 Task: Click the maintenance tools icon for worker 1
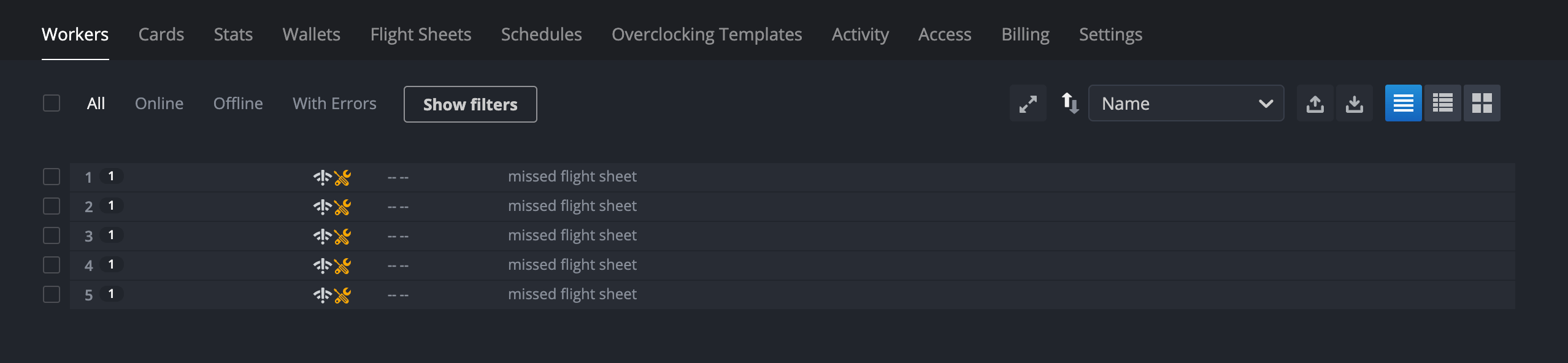[x=342, y=178]
